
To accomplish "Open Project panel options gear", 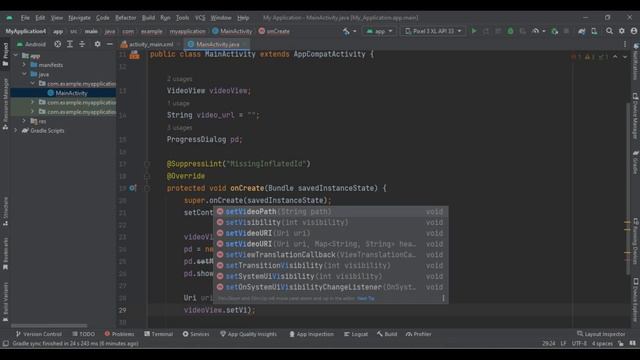I will click(97, 44).
